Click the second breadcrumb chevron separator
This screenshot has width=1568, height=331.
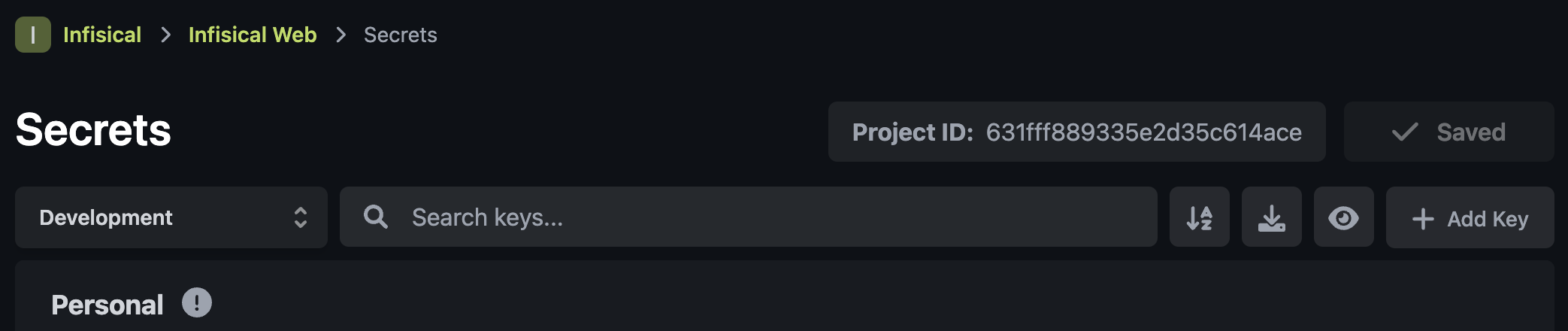[341, 35]
